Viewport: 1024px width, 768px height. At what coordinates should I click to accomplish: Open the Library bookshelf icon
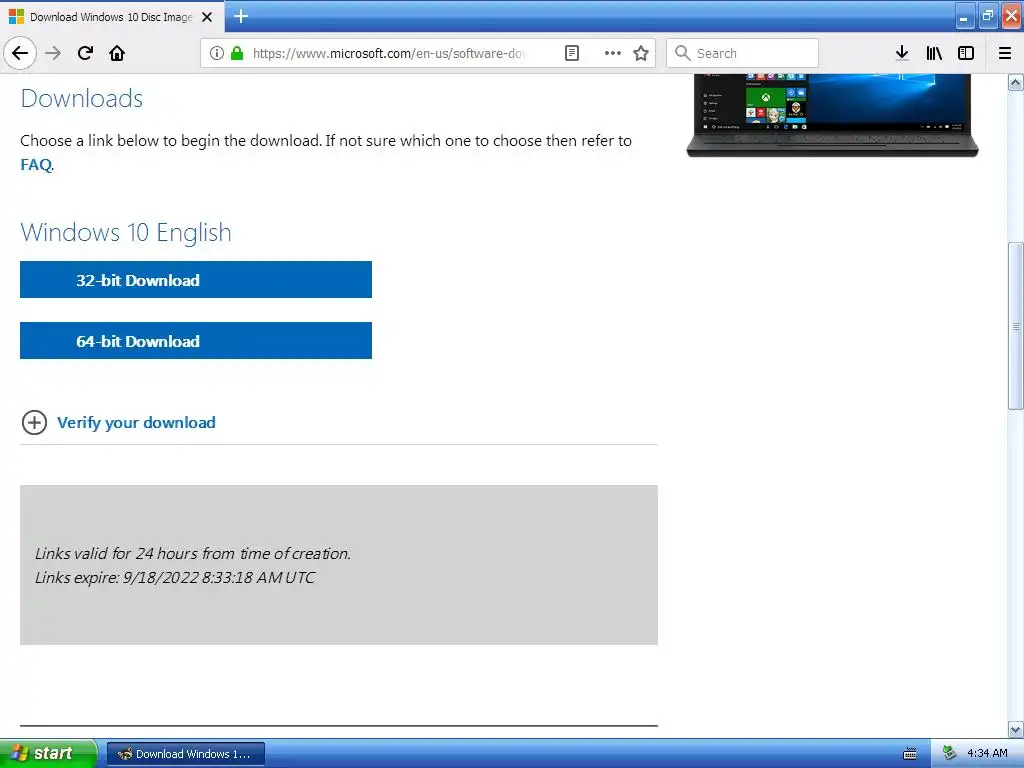coord(934,53)
